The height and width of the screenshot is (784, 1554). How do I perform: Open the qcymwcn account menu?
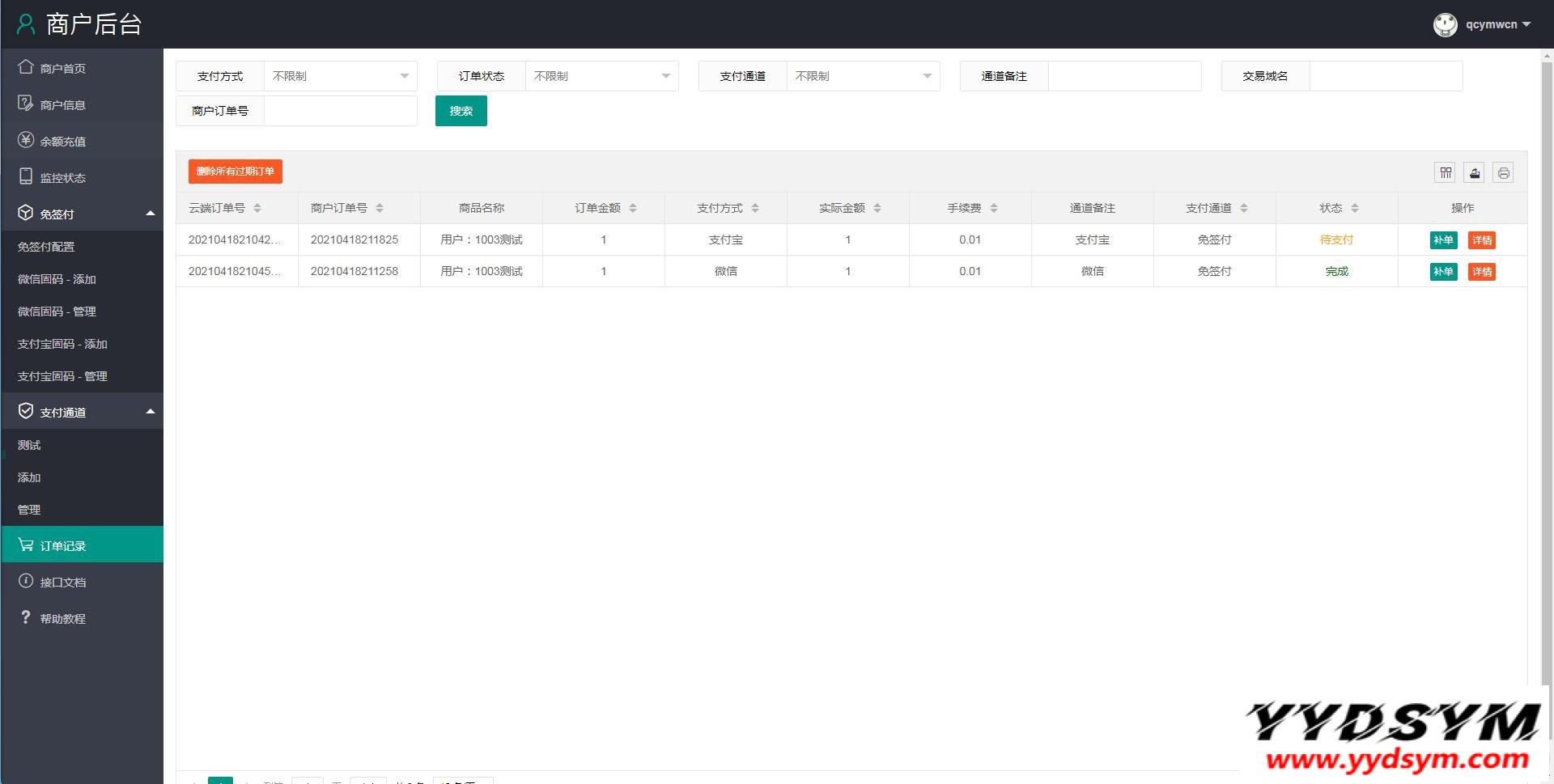click(1497, 24)
